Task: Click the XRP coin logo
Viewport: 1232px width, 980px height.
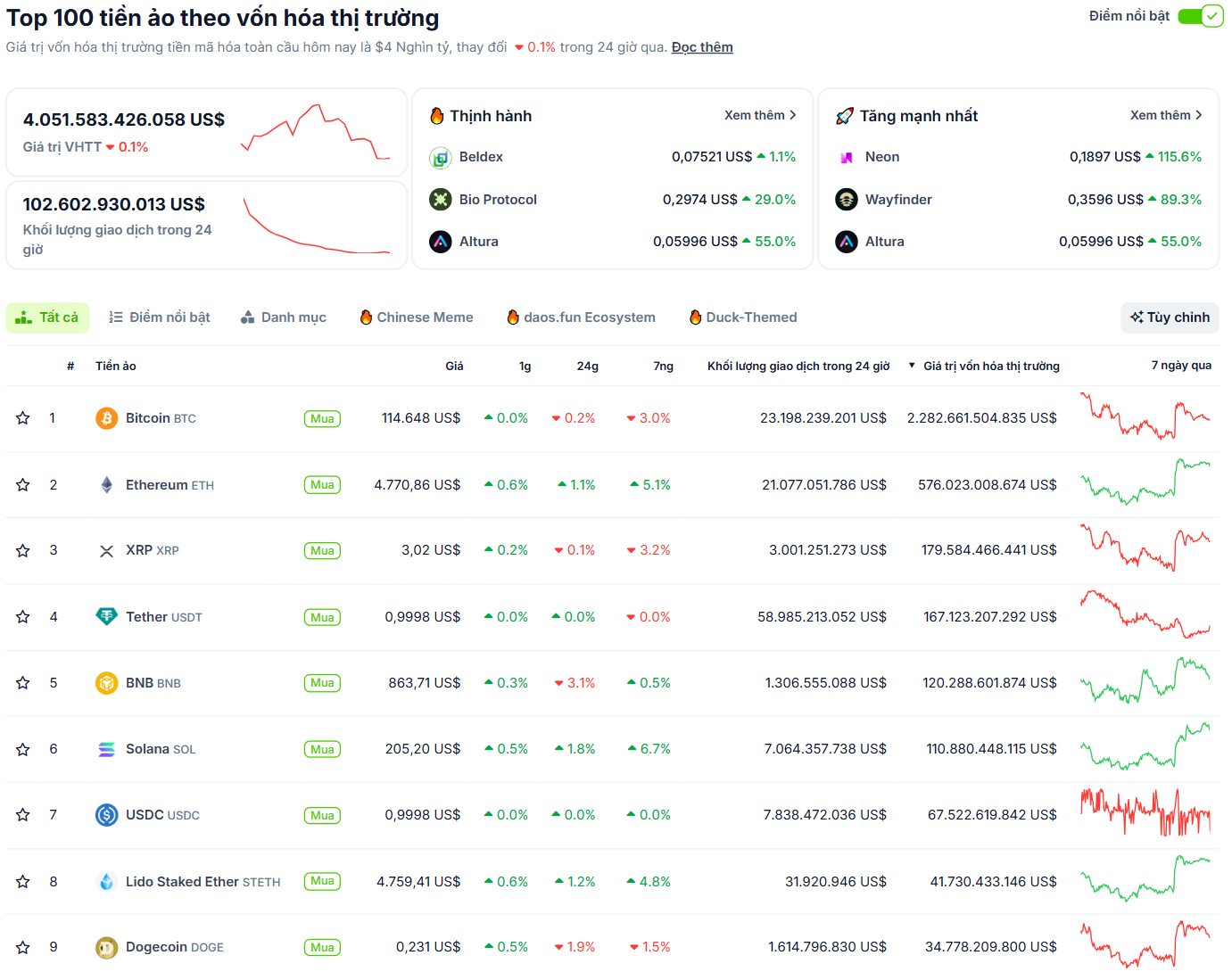Action: click(106, 550)
